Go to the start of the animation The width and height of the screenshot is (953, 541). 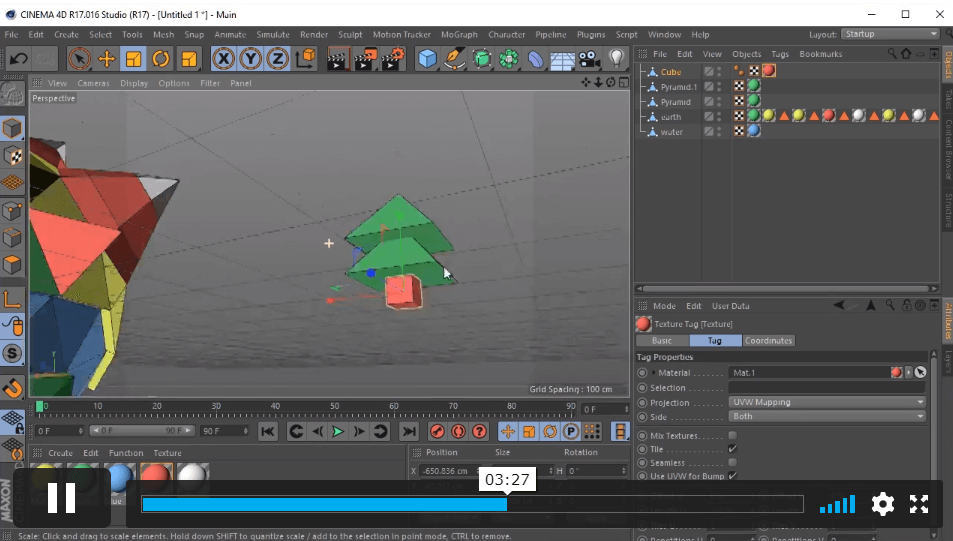(x=267, y=432)
